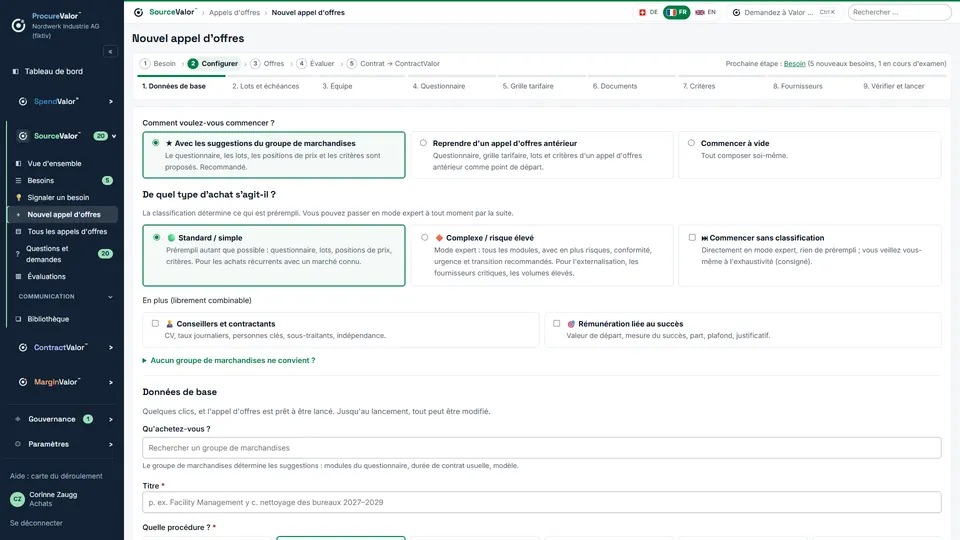Expand Aucun groupe de marchandises ne convient
Screen dimensions: 960x540
(229, 361)
